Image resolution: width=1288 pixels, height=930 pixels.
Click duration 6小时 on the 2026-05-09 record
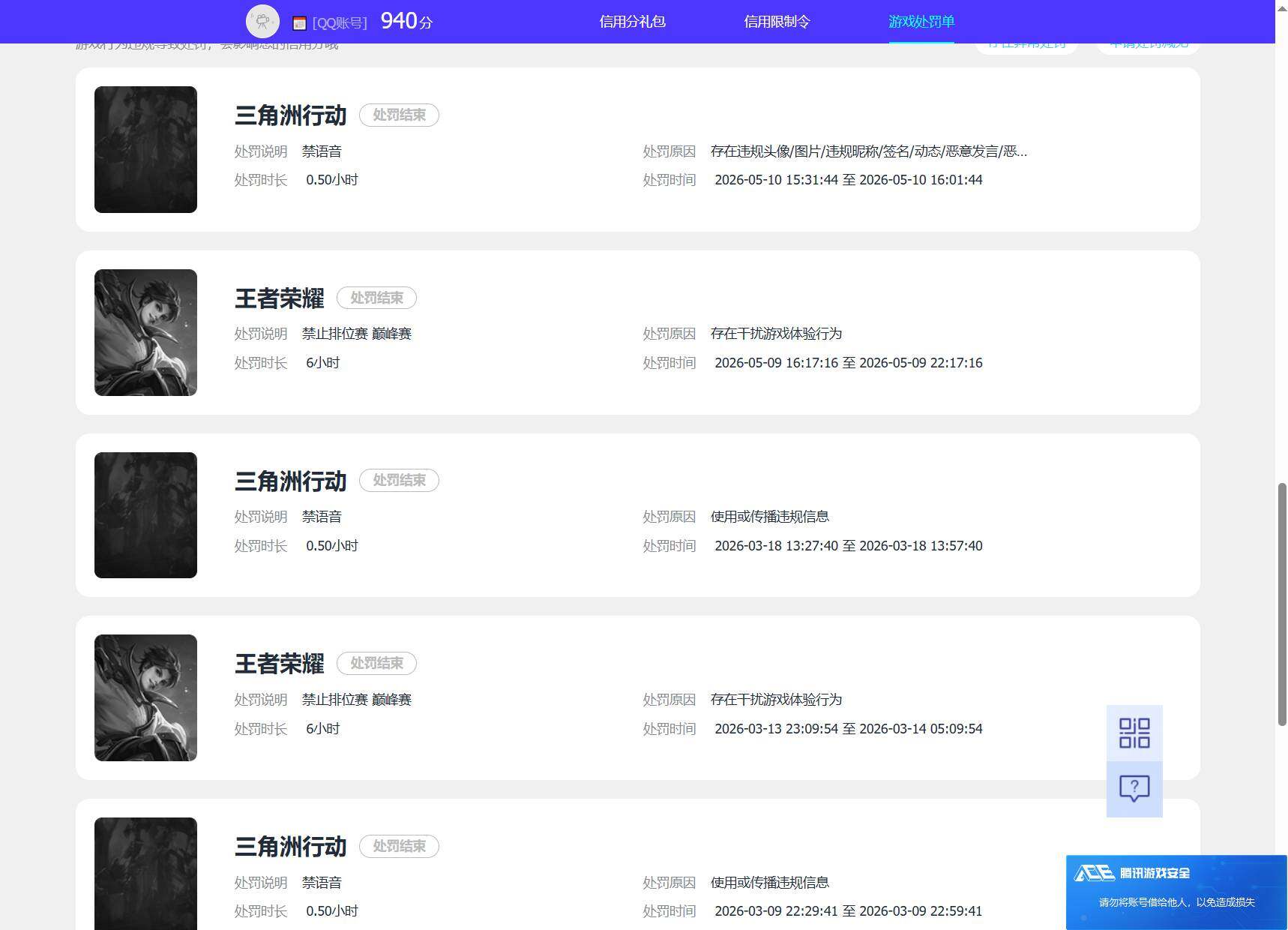(x=323, y=363)
